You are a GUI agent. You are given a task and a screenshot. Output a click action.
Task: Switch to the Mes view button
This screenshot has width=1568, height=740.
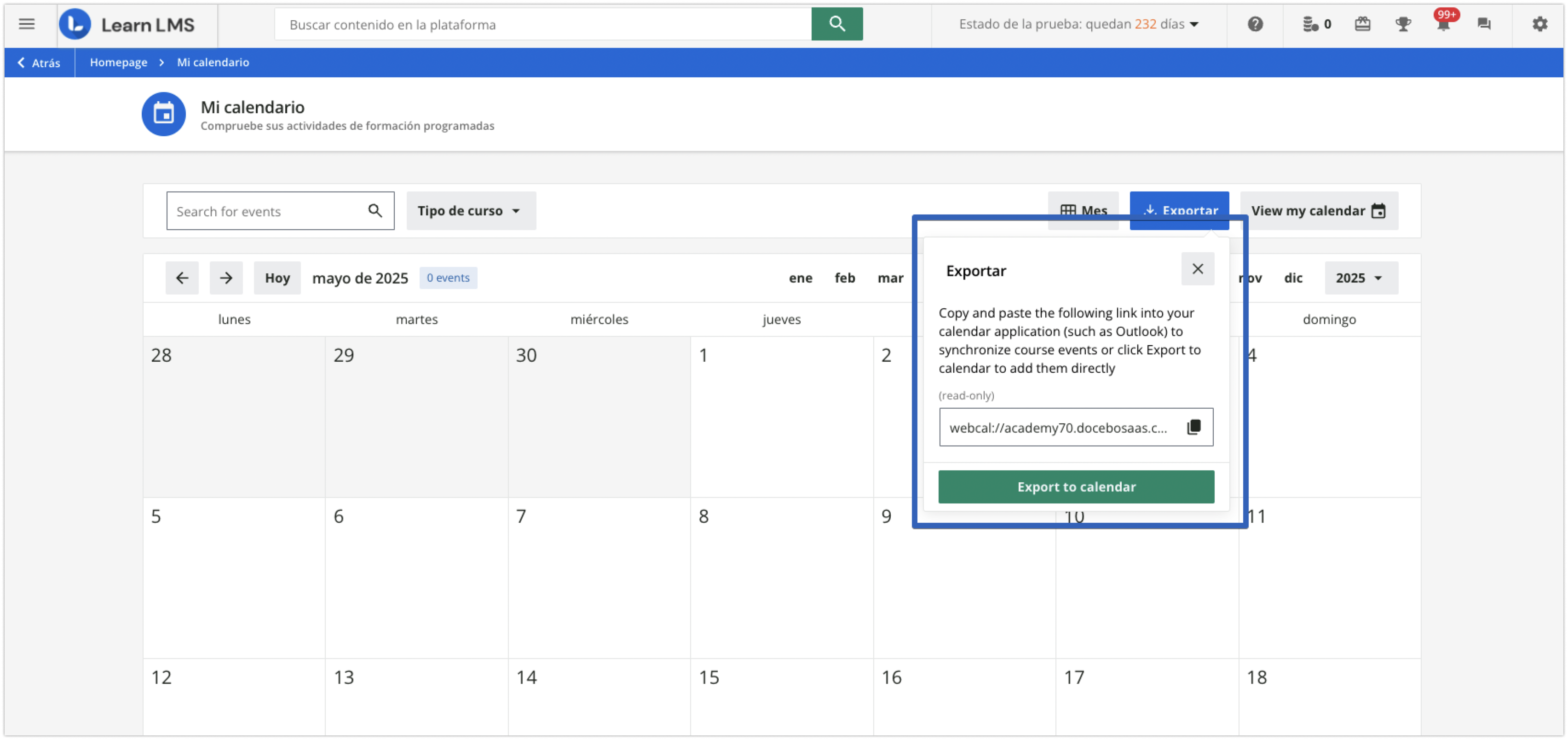[x=1083, y=211]
